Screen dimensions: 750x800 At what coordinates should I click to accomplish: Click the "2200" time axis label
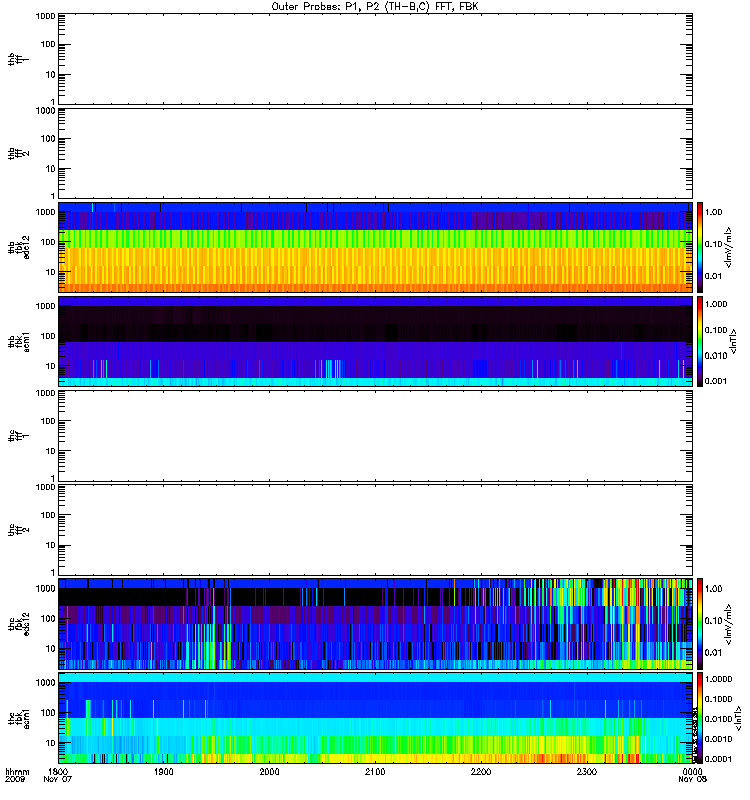click(x=481, y=771)
